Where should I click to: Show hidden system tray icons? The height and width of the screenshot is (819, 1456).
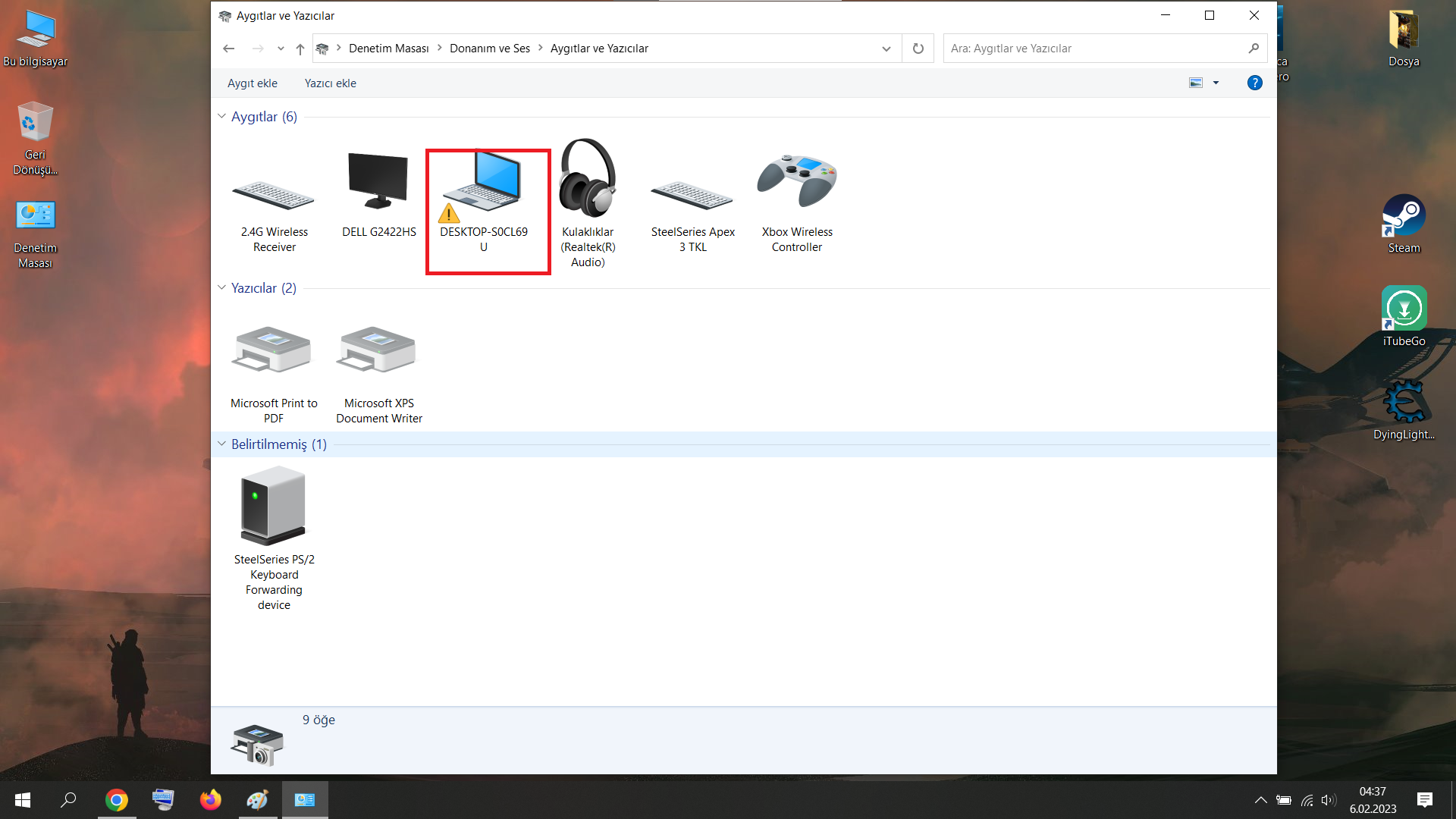click(1260, 800)
